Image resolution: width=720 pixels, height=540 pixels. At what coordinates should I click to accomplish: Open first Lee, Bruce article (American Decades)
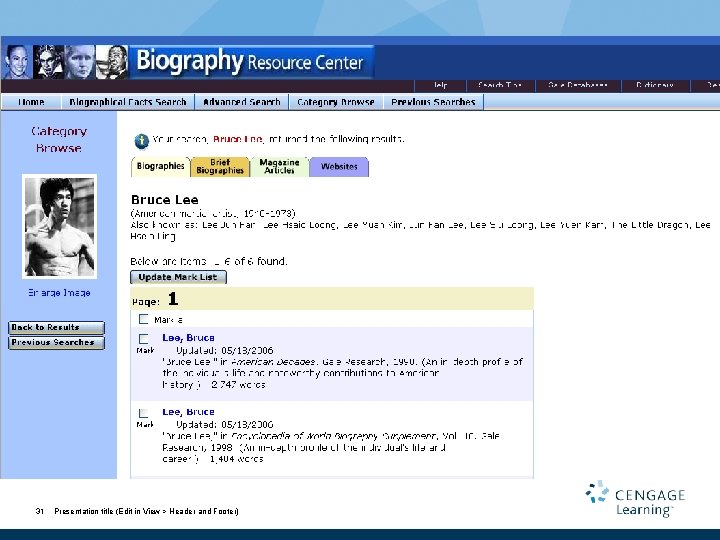(188, 338)
